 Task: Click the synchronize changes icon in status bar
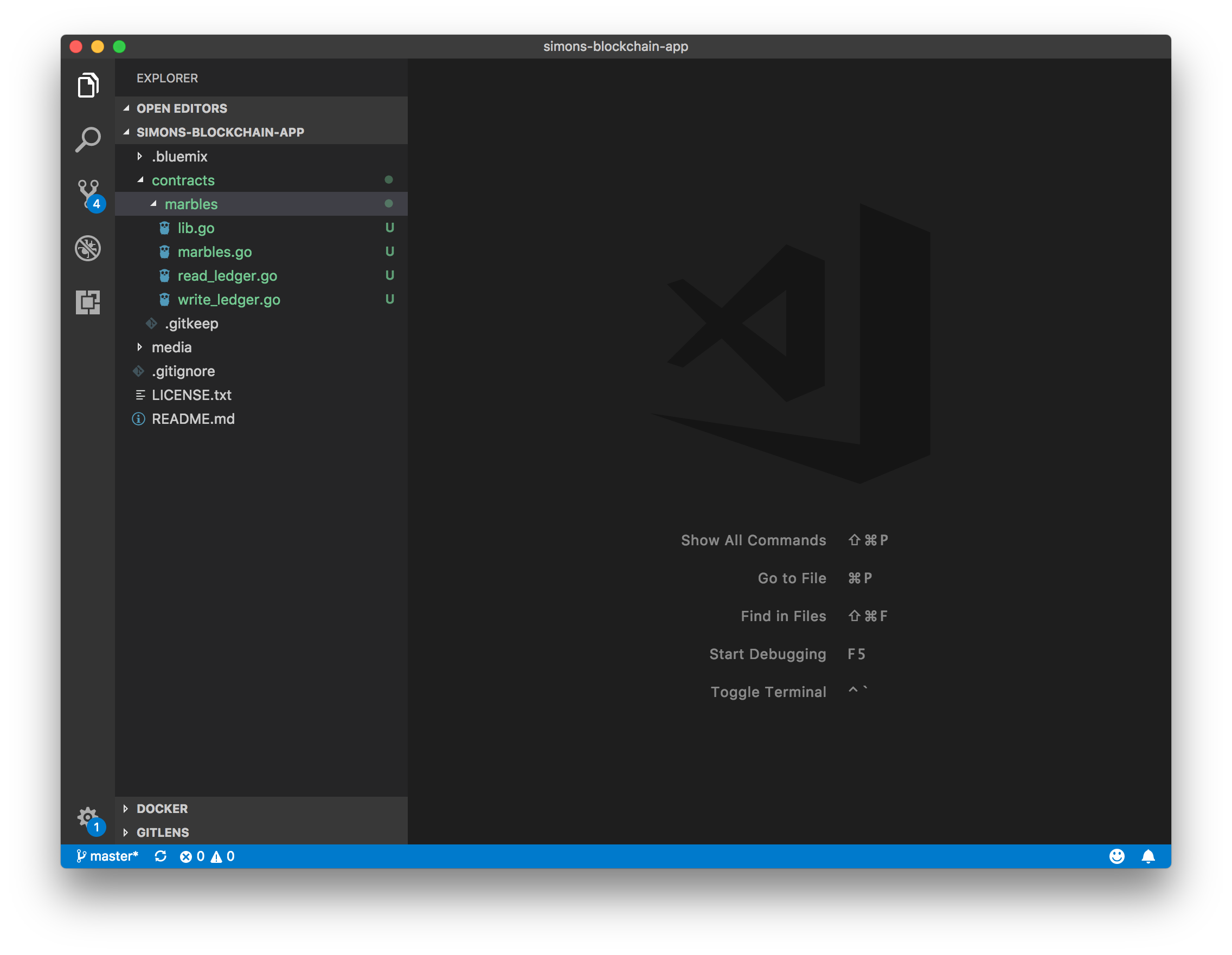160,856
